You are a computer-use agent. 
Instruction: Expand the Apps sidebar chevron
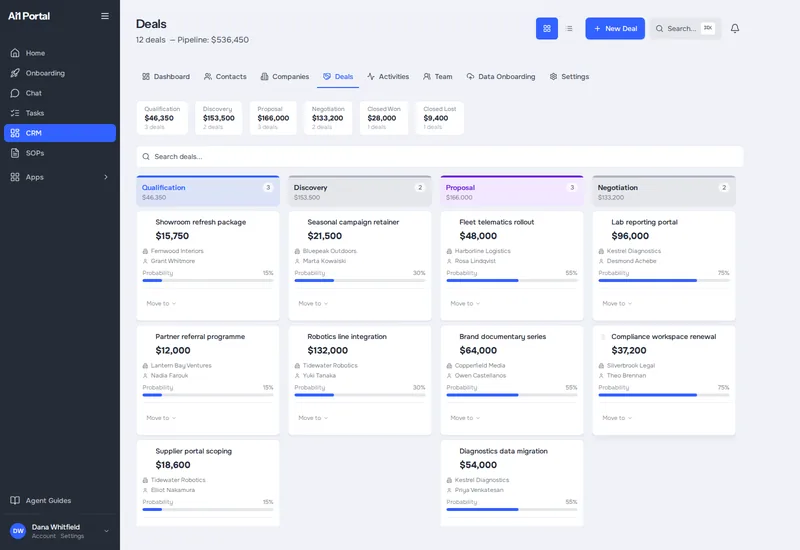106,177
